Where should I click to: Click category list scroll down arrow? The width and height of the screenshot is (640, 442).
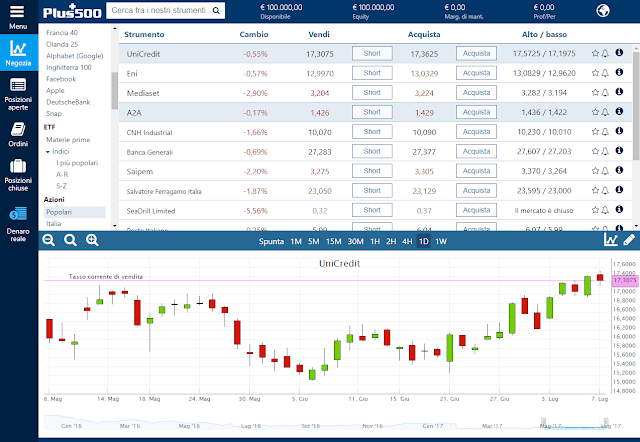click(114, 226)
